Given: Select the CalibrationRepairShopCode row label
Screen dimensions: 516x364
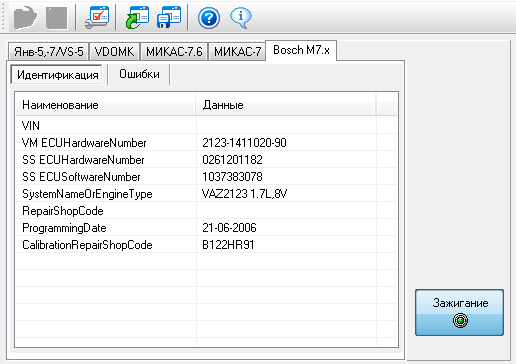Looking at the screenshot, I should [x=87, y=245].
